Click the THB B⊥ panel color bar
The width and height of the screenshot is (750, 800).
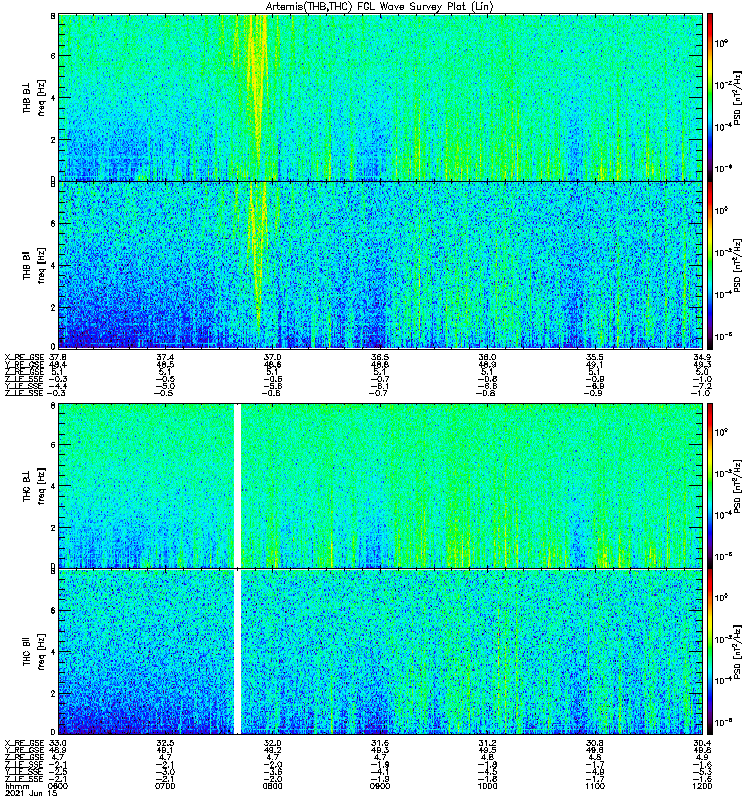point(710,97)
